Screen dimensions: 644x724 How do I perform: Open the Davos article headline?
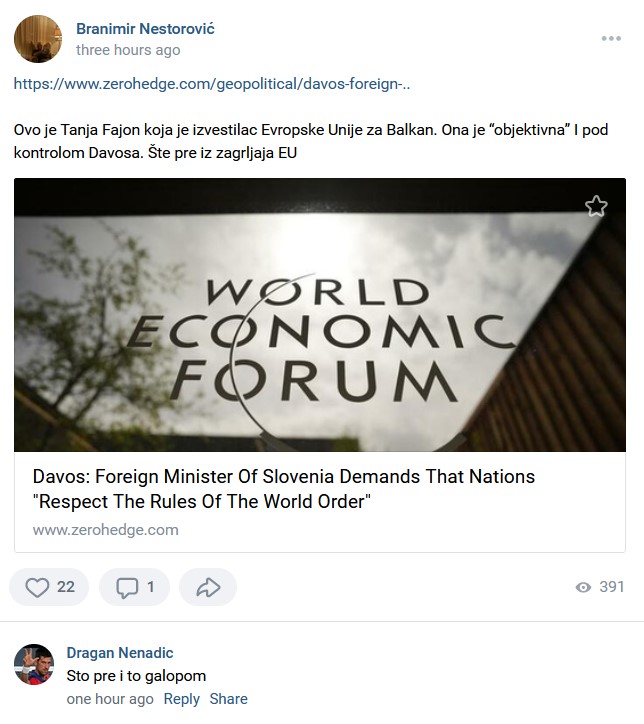(284, 488)
